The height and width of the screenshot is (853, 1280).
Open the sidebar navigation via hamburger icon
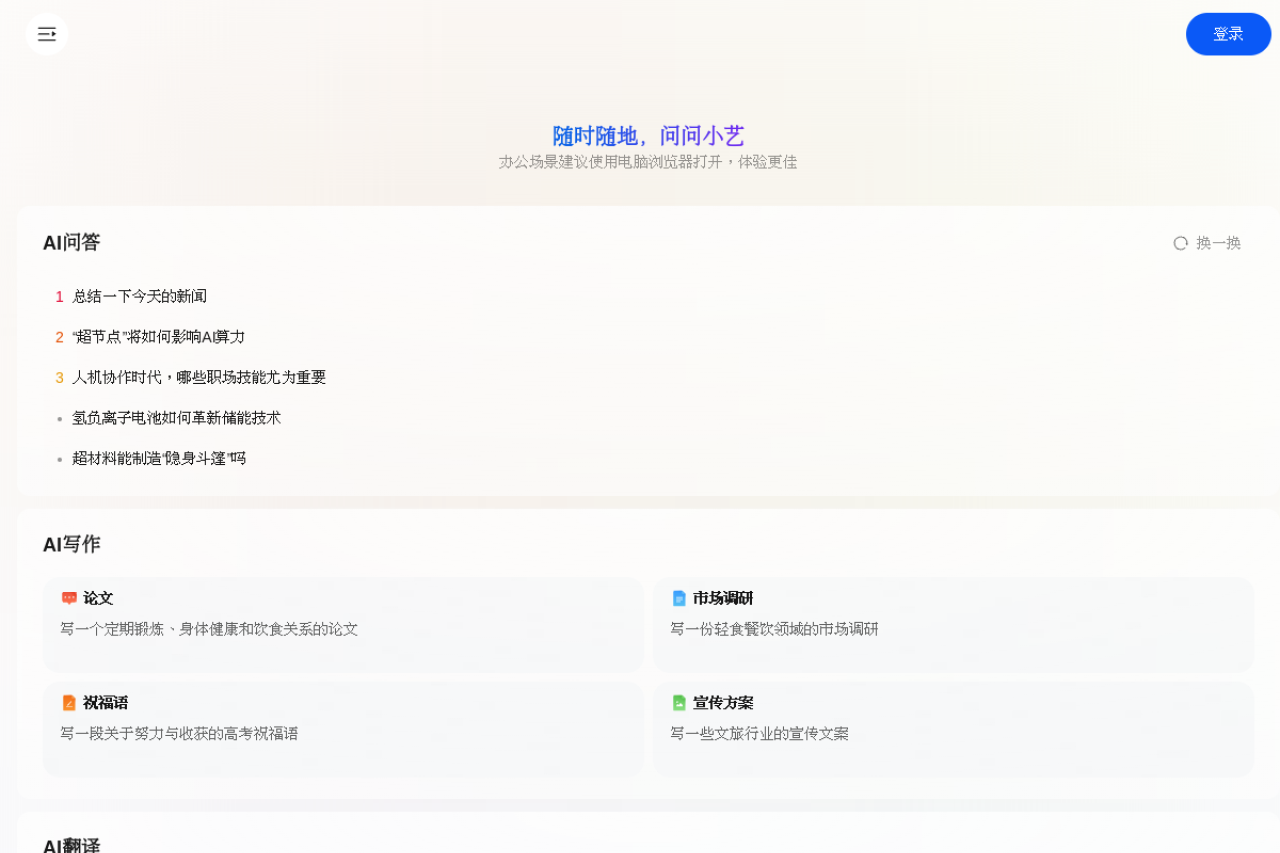click(46, 33)
